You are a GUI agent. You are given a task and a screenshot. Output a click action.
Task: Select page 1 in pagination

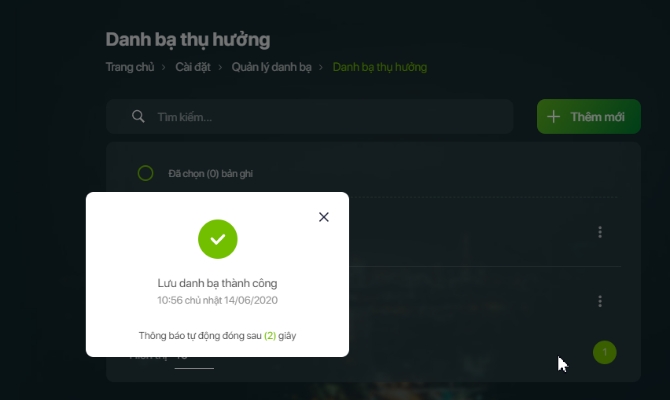[605, 353]
